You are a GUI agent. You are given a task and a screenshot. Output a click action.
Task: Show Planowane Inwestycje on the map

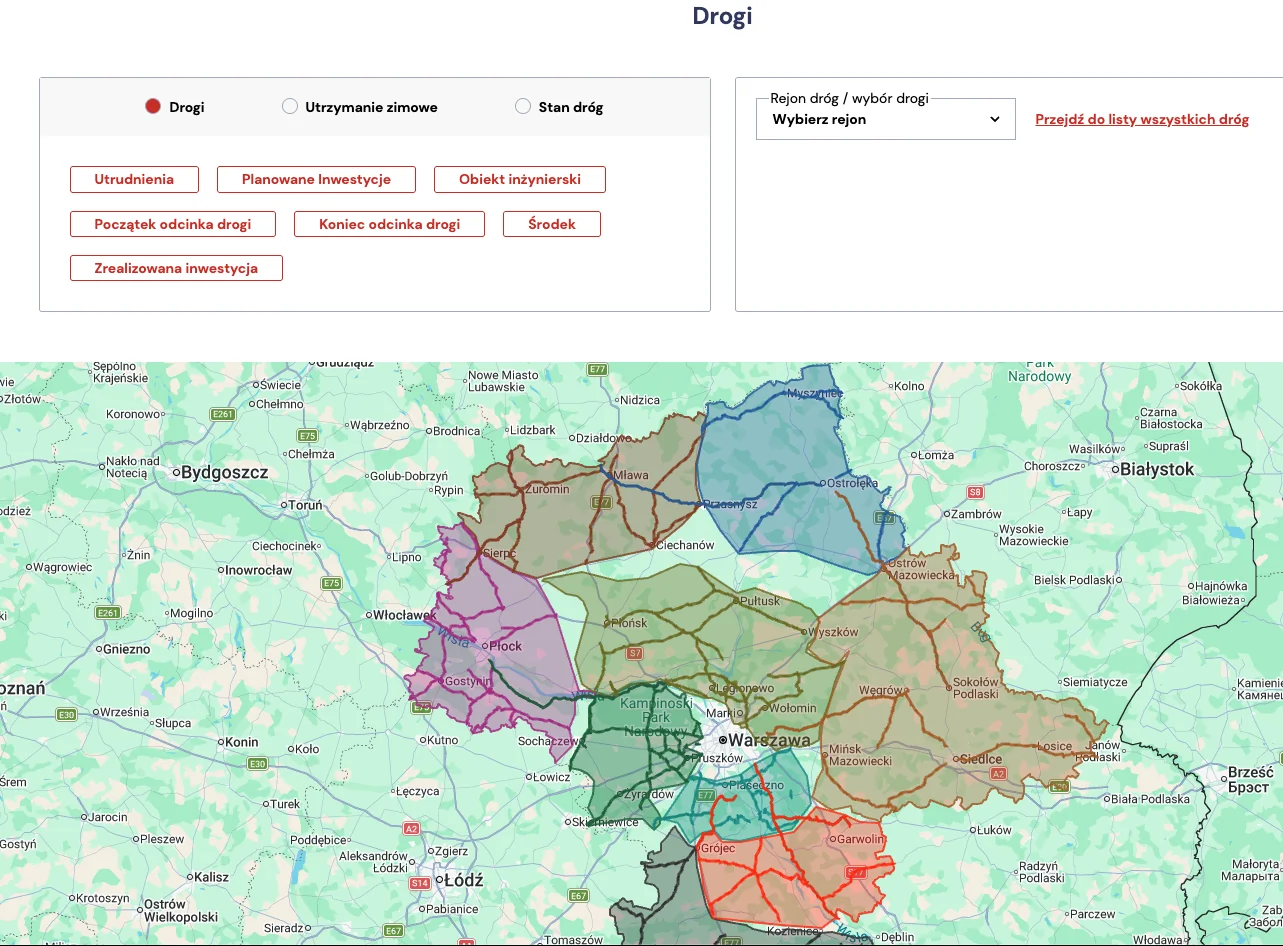(x=316, y=180)
